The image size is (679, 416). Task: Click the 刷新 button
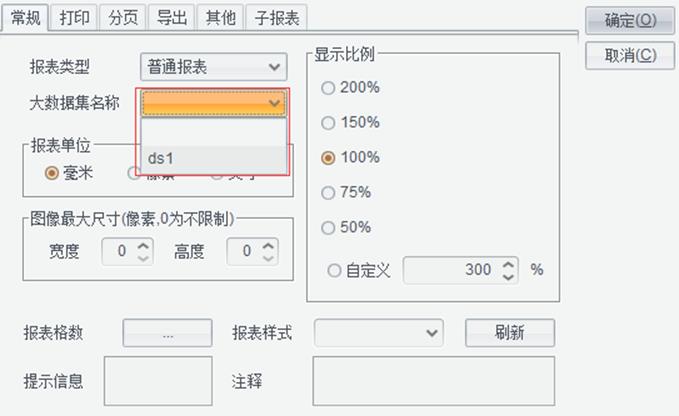tap(510, 333)
